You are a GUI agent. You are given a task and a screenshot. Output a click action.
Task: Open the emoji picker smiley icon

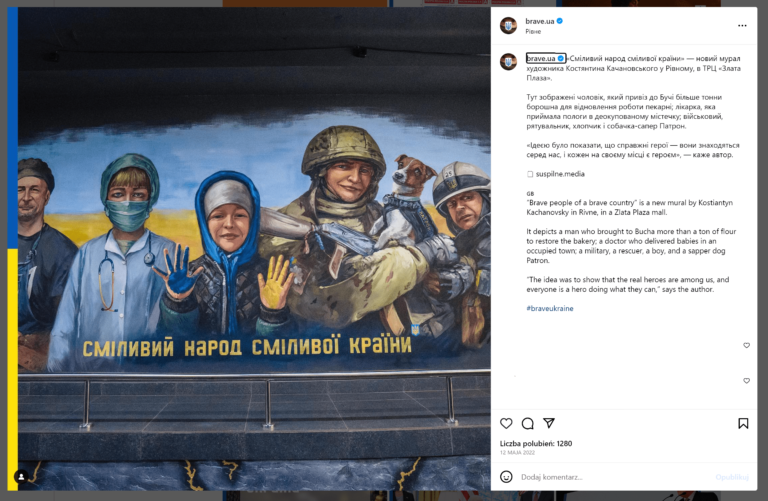pyautogui.click(x=506, y=477)
